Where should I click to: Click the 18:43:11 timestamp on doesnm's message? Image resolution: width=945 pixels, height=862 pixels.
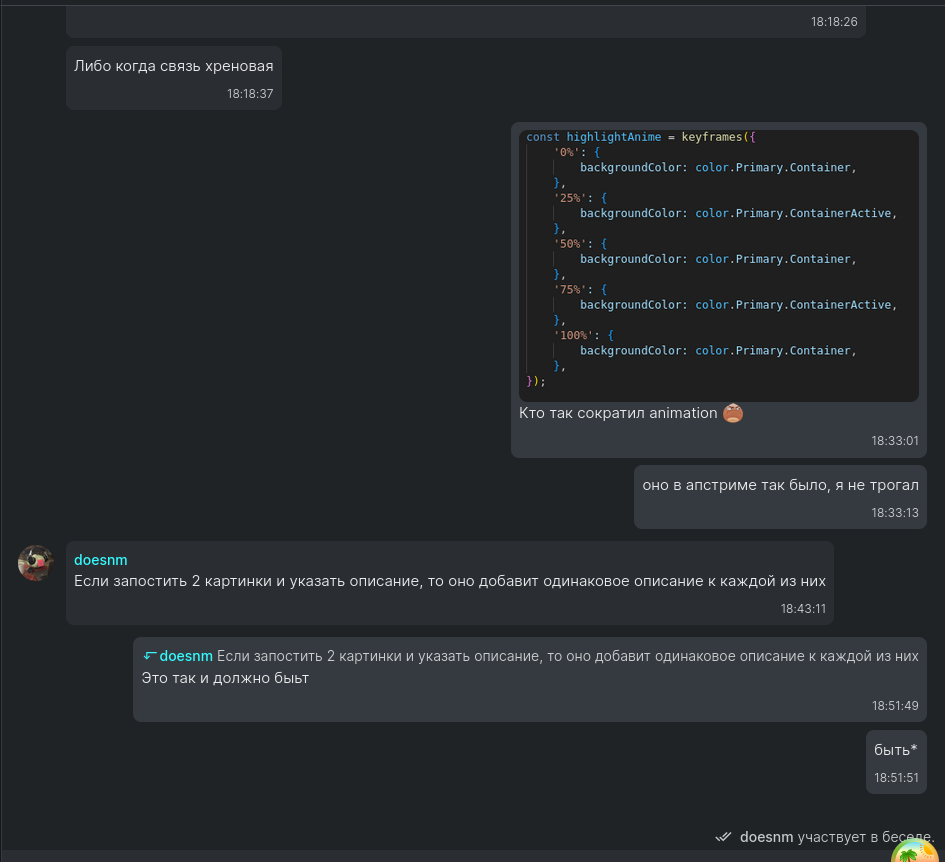pyautogui.click(x=803, y=608)
